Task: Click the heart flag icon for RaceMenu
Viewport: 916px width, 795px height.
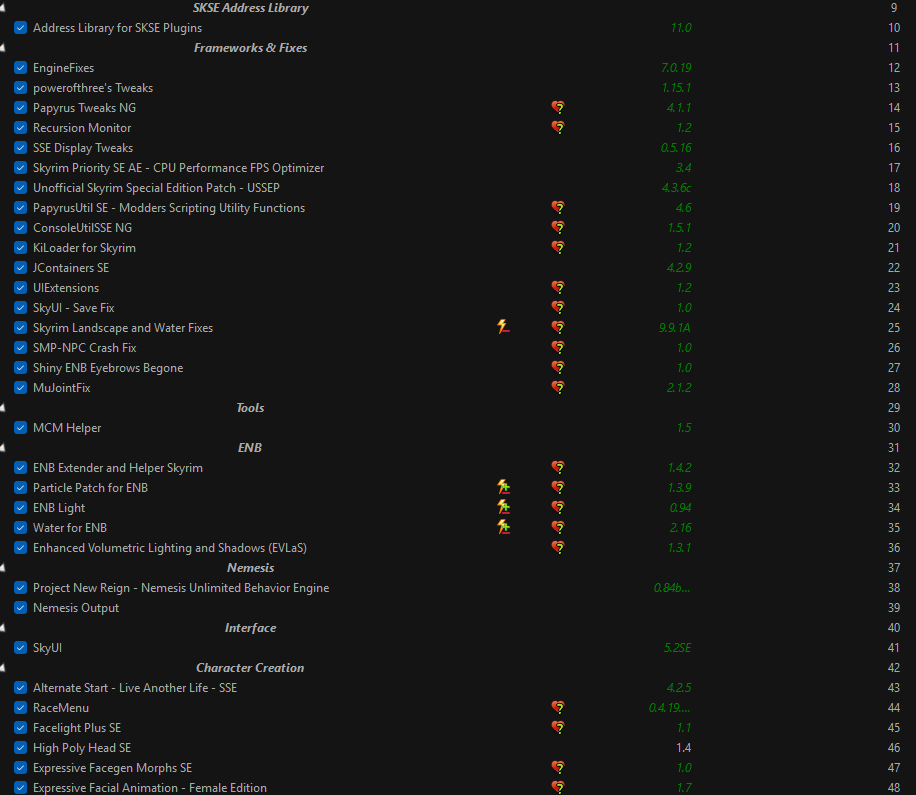Action: click(558, 707)
